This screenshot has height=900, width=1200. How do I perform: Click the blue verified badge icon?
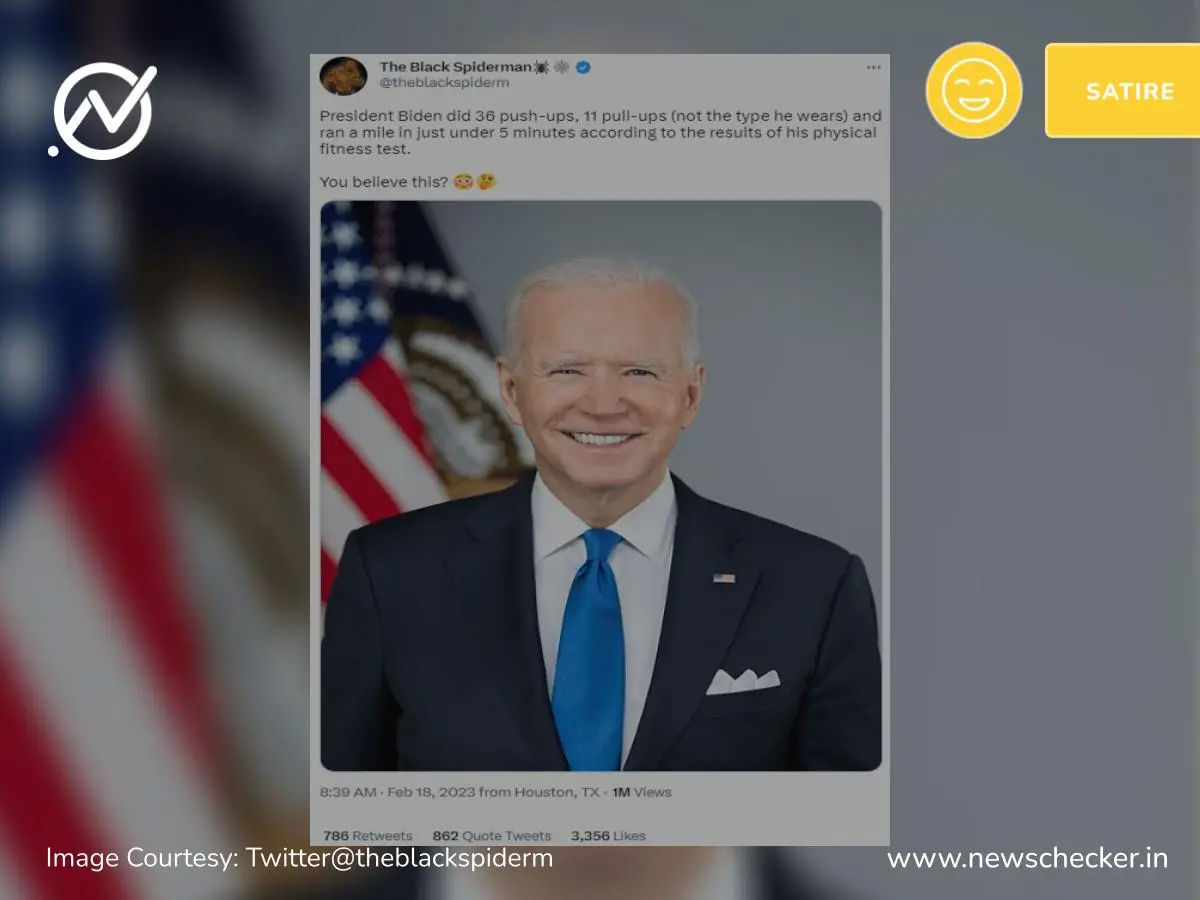click(583, 67)
